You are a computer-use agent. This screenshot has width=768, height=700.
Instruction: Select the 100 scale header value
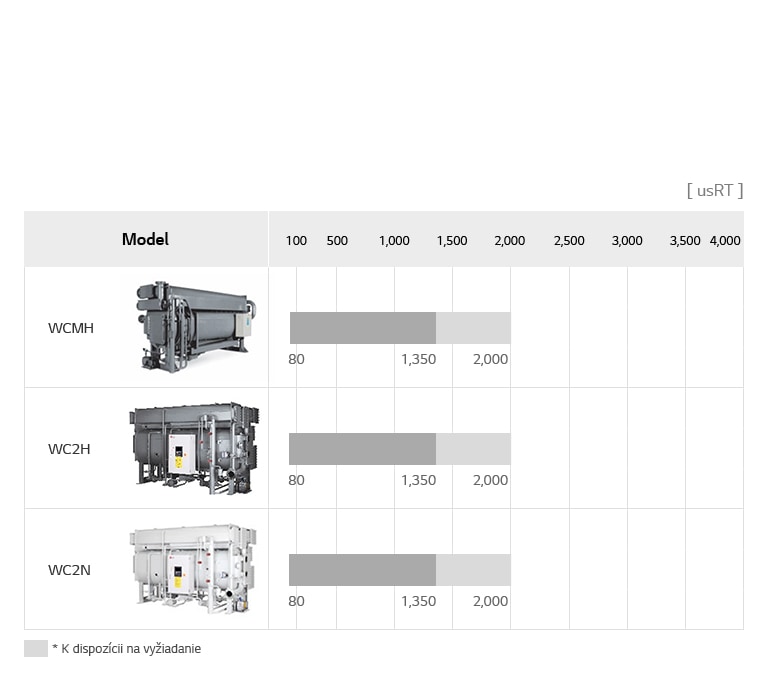(x=297, y=241)
